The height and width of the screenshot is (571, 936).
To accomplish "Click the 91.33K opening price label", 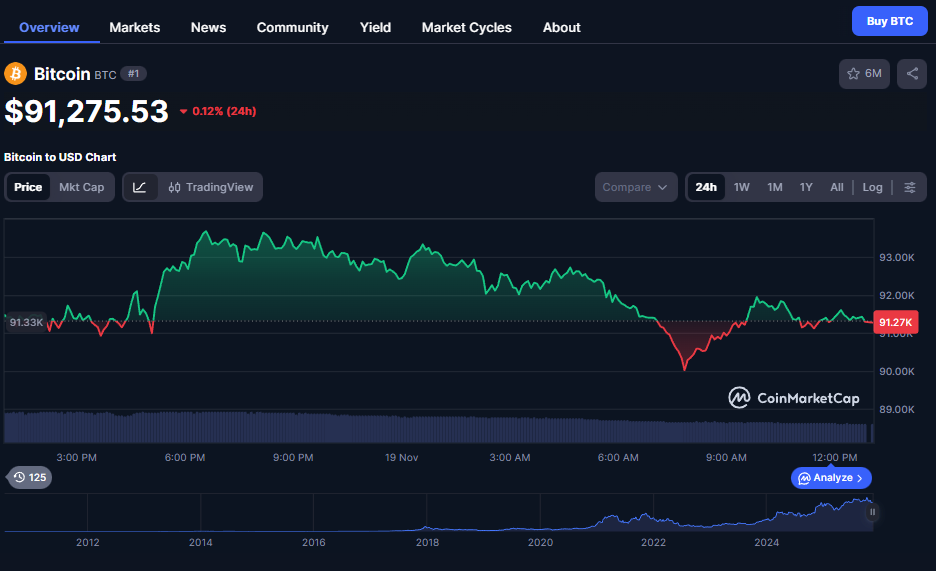I will tap(26, 322).
